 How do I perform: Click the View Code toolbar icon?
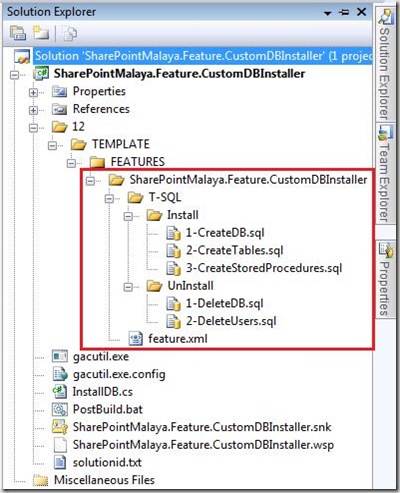(x=70, y=34)
